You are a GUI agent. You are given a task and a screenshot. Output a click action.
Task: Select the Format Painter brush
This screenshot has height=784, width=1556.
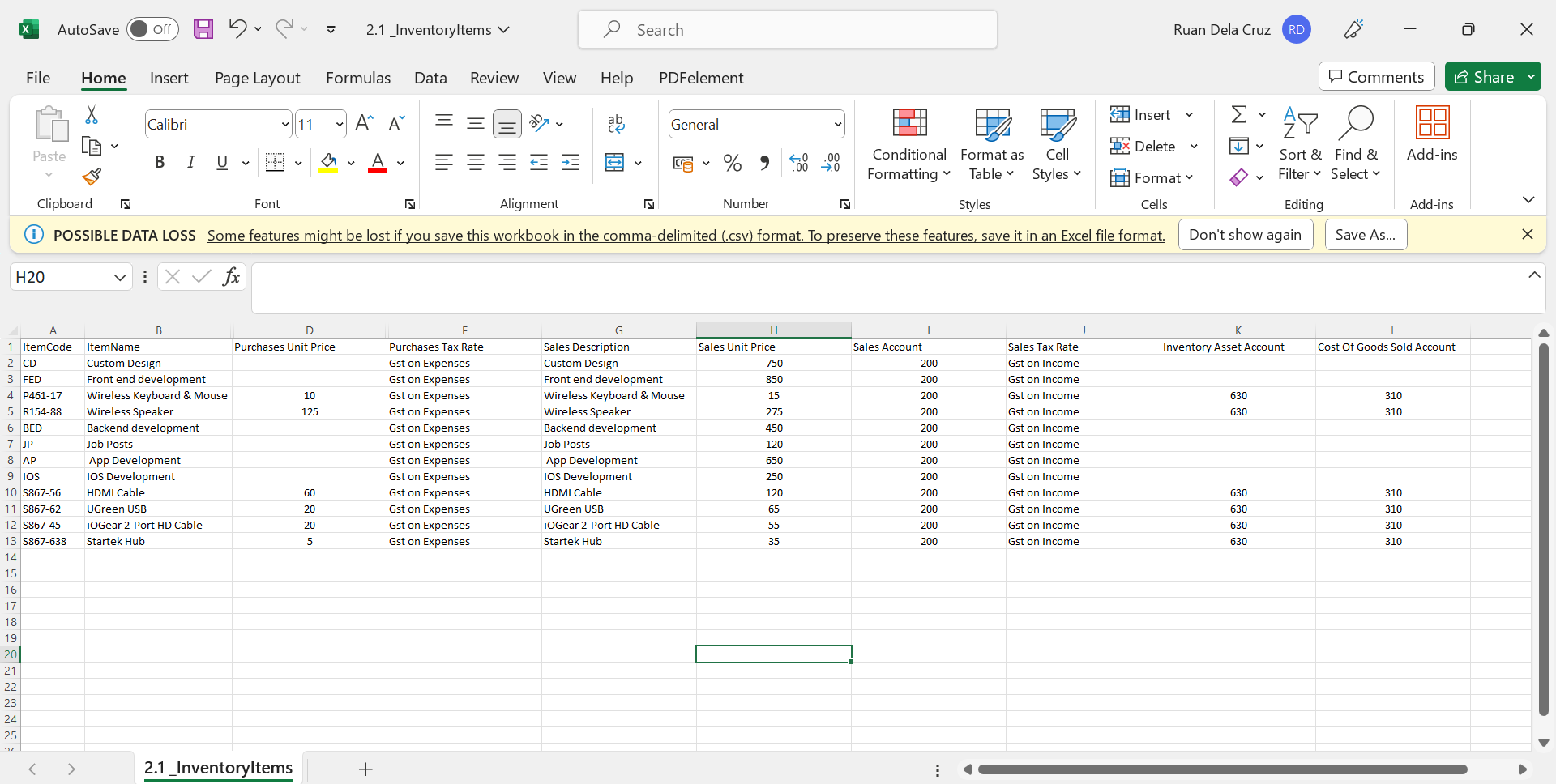pyautogui.click(x=92, y=177)
